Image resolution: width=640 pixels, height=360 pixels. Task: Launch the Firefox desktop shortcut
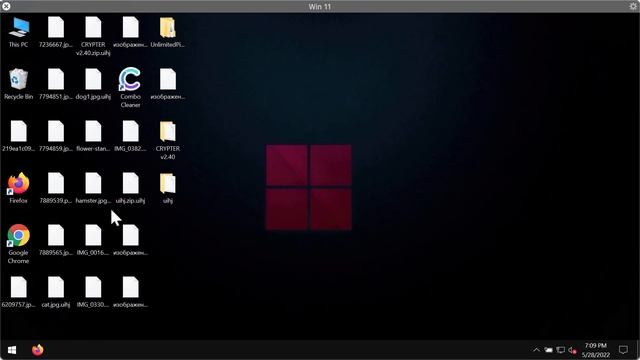click(18, 189)
